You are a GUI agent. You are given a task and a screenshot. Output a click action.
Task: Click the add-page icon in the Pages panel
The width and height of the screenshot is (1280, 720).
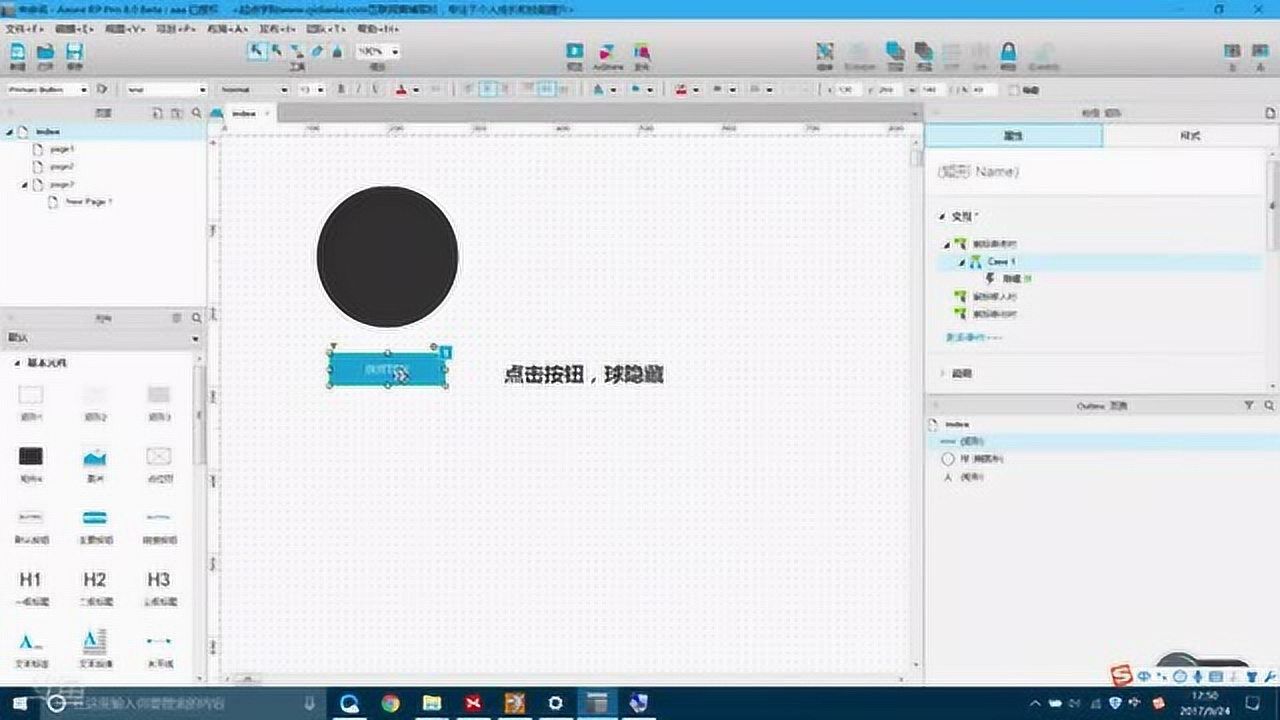click(158, 113)
